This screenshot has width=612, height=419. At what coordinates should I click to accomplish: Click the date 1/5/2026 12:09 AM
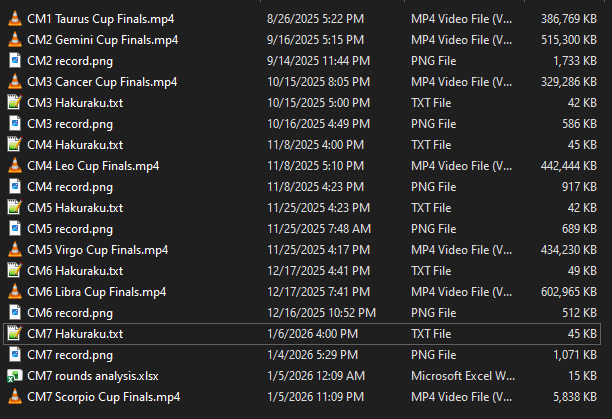(316, 376)
